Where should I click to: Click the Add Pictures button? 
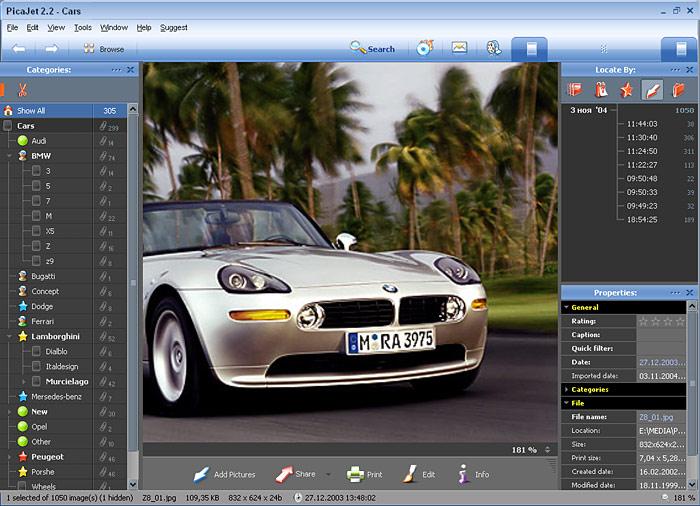tap(224, 474)
